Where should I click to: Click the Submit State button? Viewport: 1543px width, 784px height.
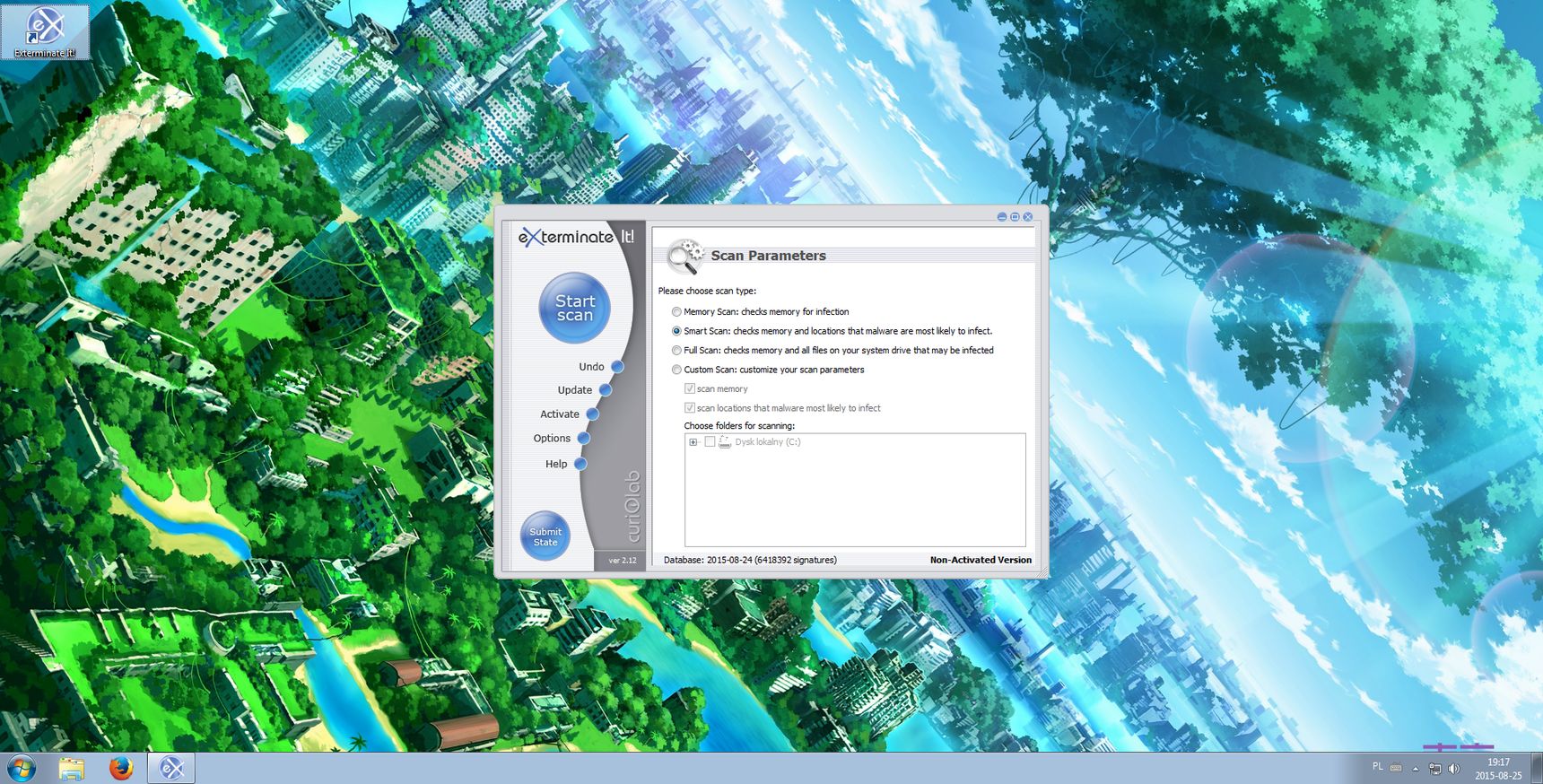(545, 536)
